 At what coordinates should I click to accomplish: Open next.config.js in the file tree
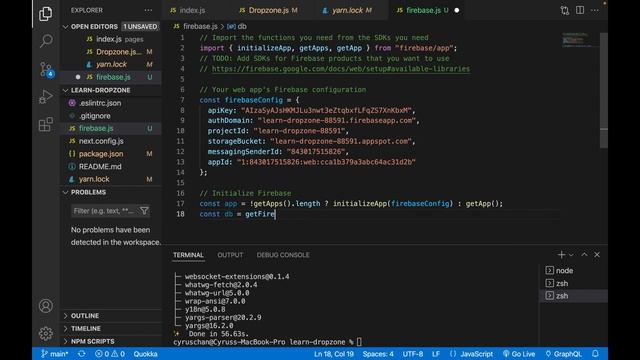coord(111,141)
